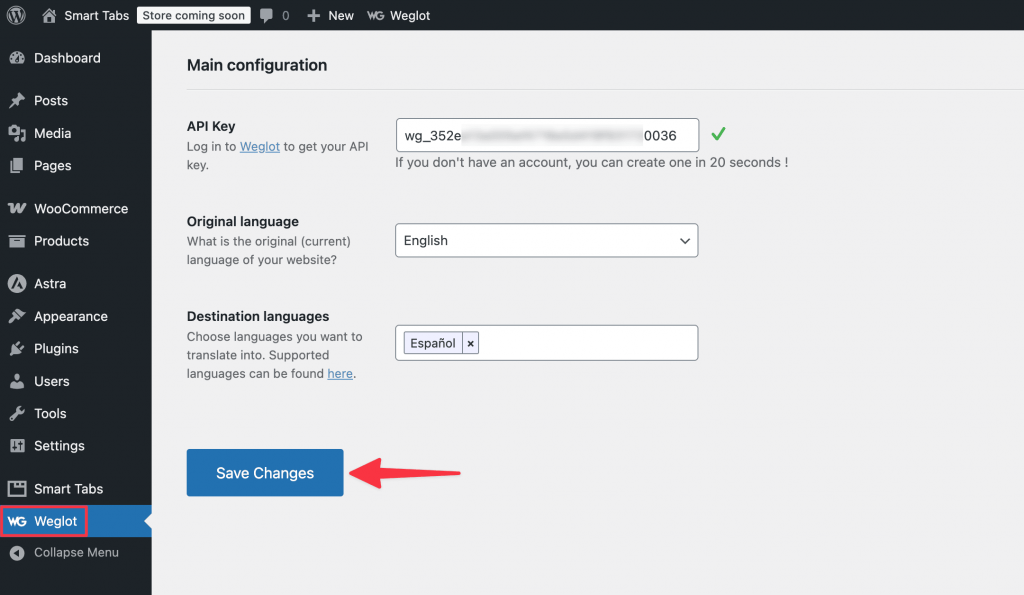Click the plus New icon
The width and height of the screenshot is (1024, 595).
313,16
